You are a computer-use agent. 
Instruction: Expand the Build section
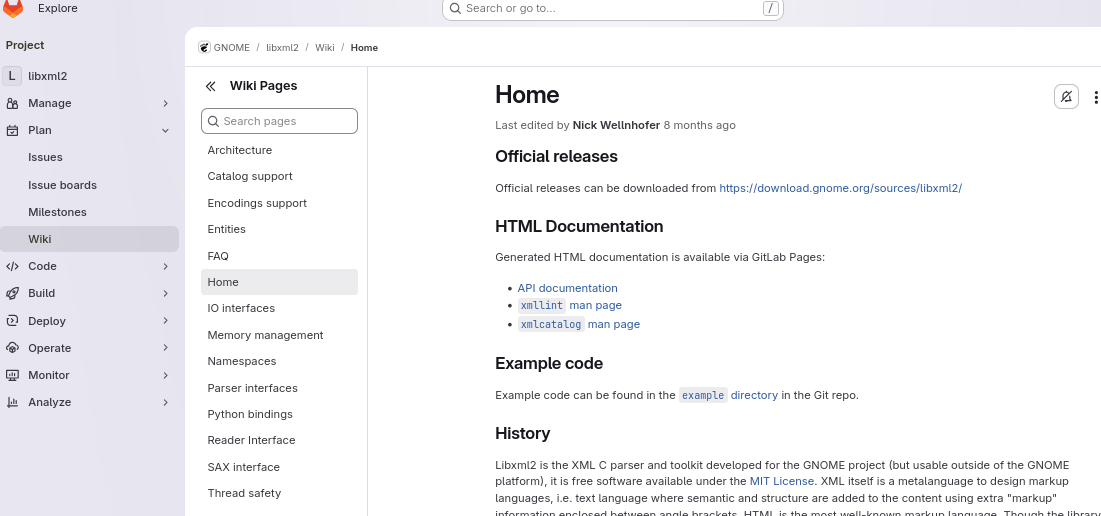click(166, 293)
